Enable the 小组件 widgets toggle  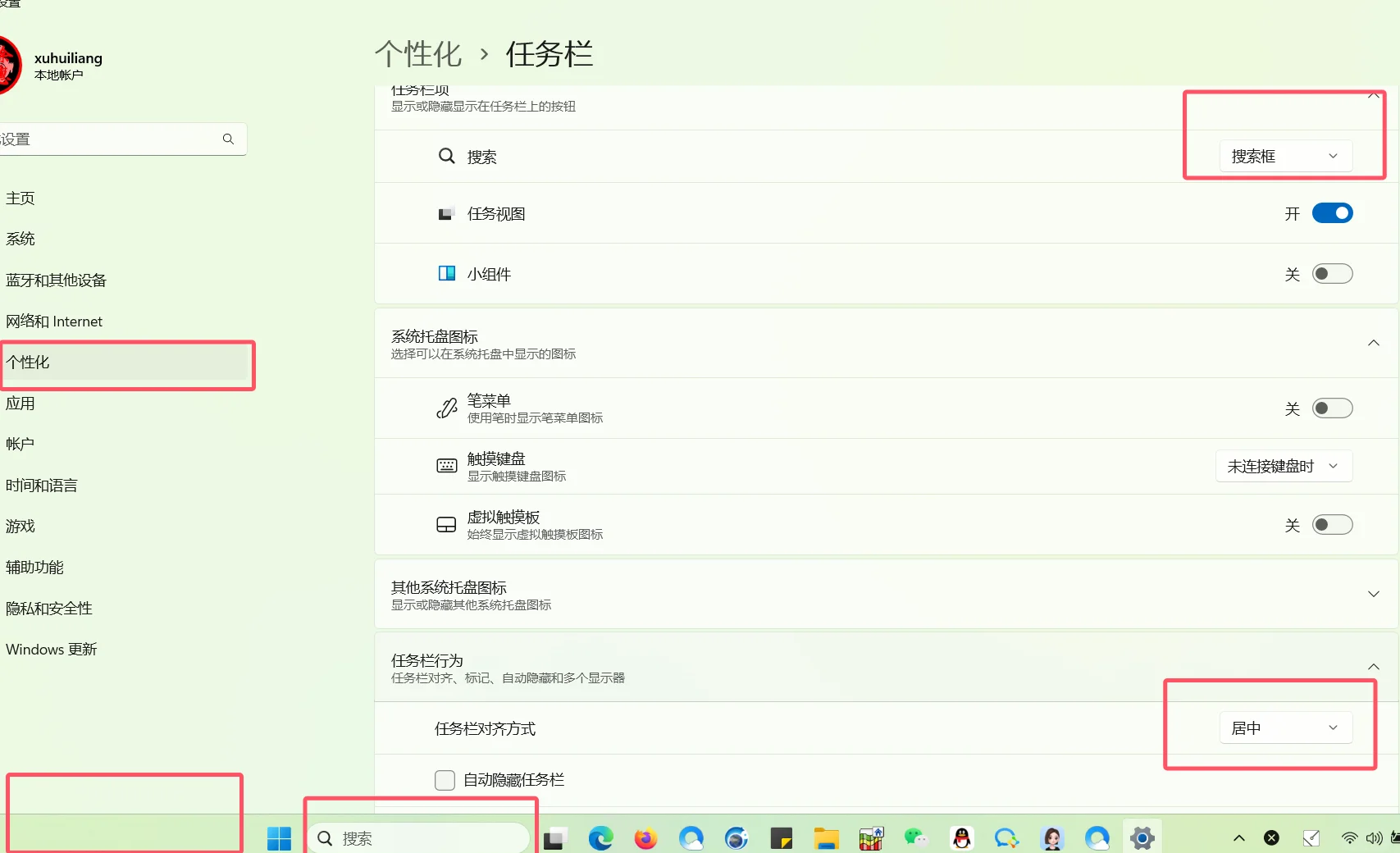point(1332,274)
